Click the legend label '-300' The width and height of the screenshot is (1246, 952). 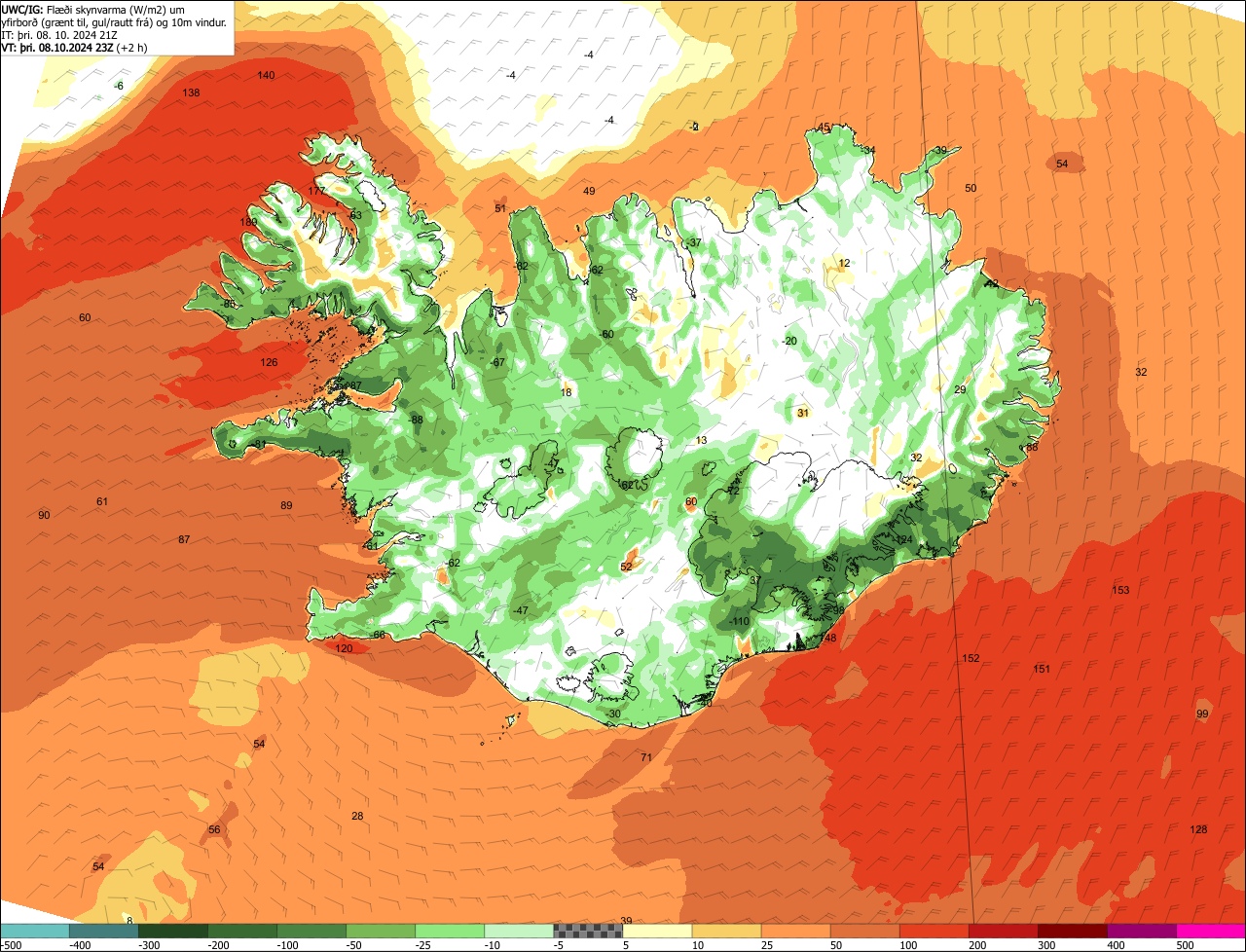pyautogui.click(x=149, y=945)
